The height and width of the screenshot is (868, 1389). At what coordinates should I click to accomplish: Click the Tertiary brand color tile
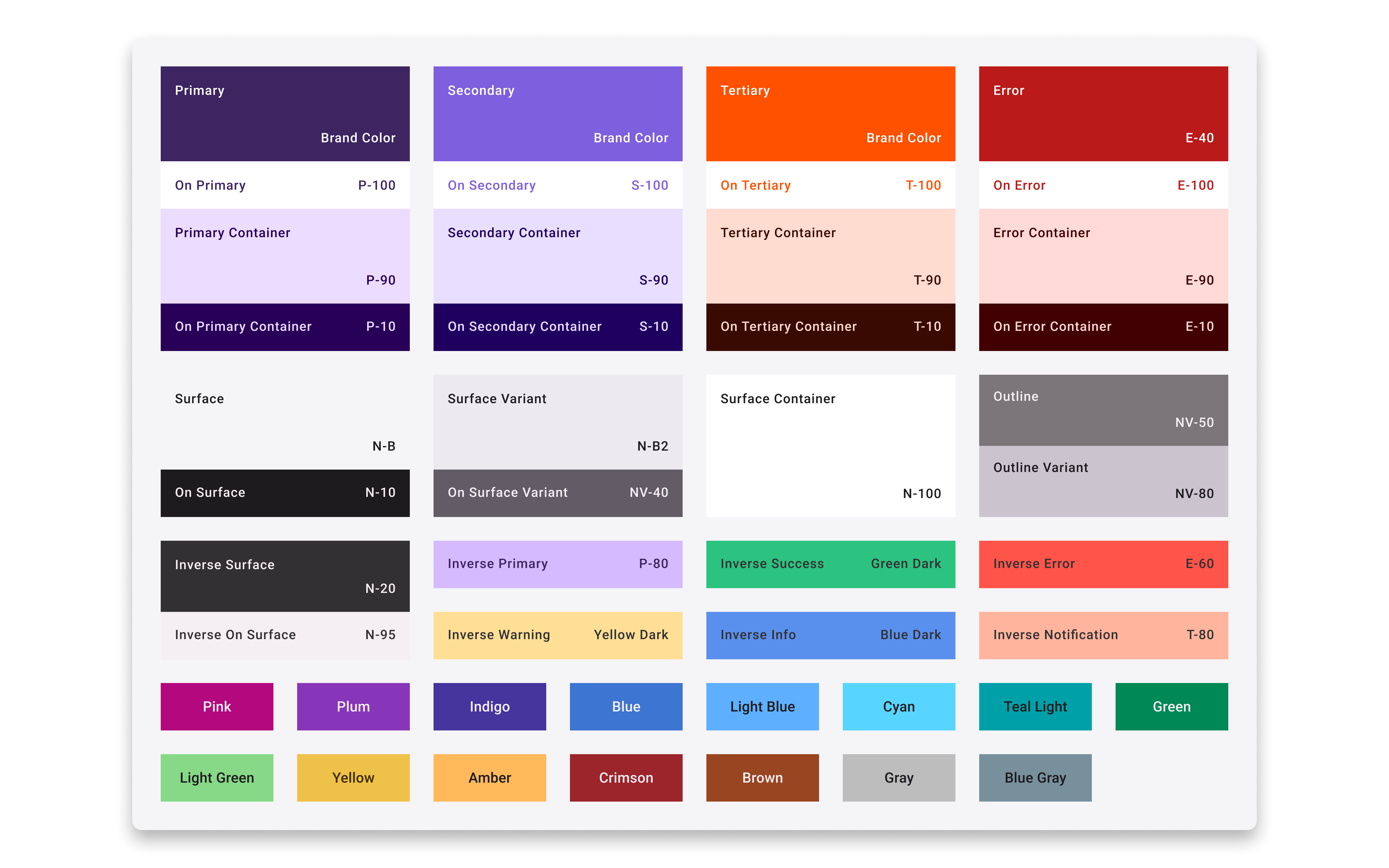(x=830, y=113)
